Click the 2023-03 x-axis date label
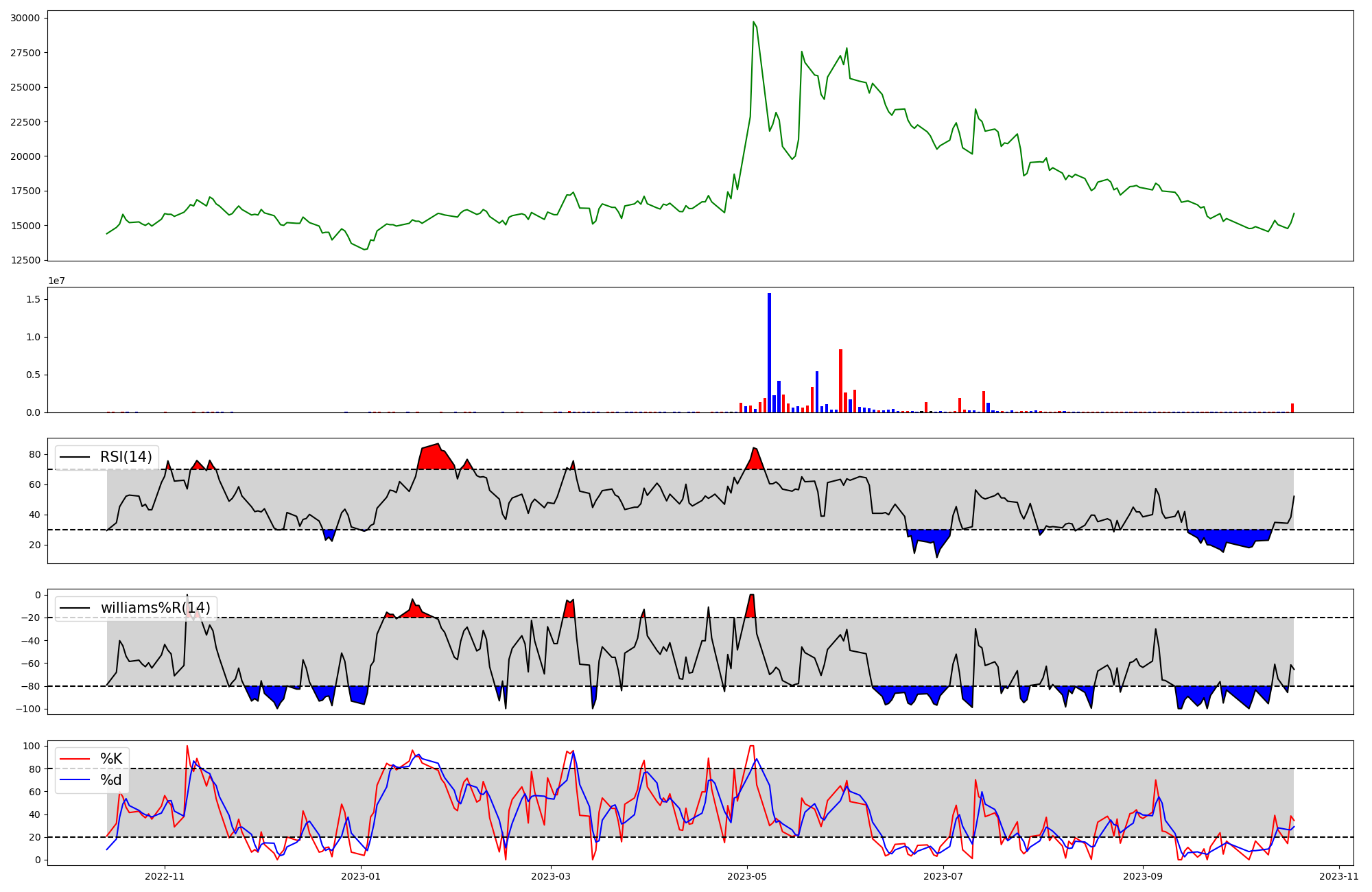 pyautogui.click(x=551, y=876)
